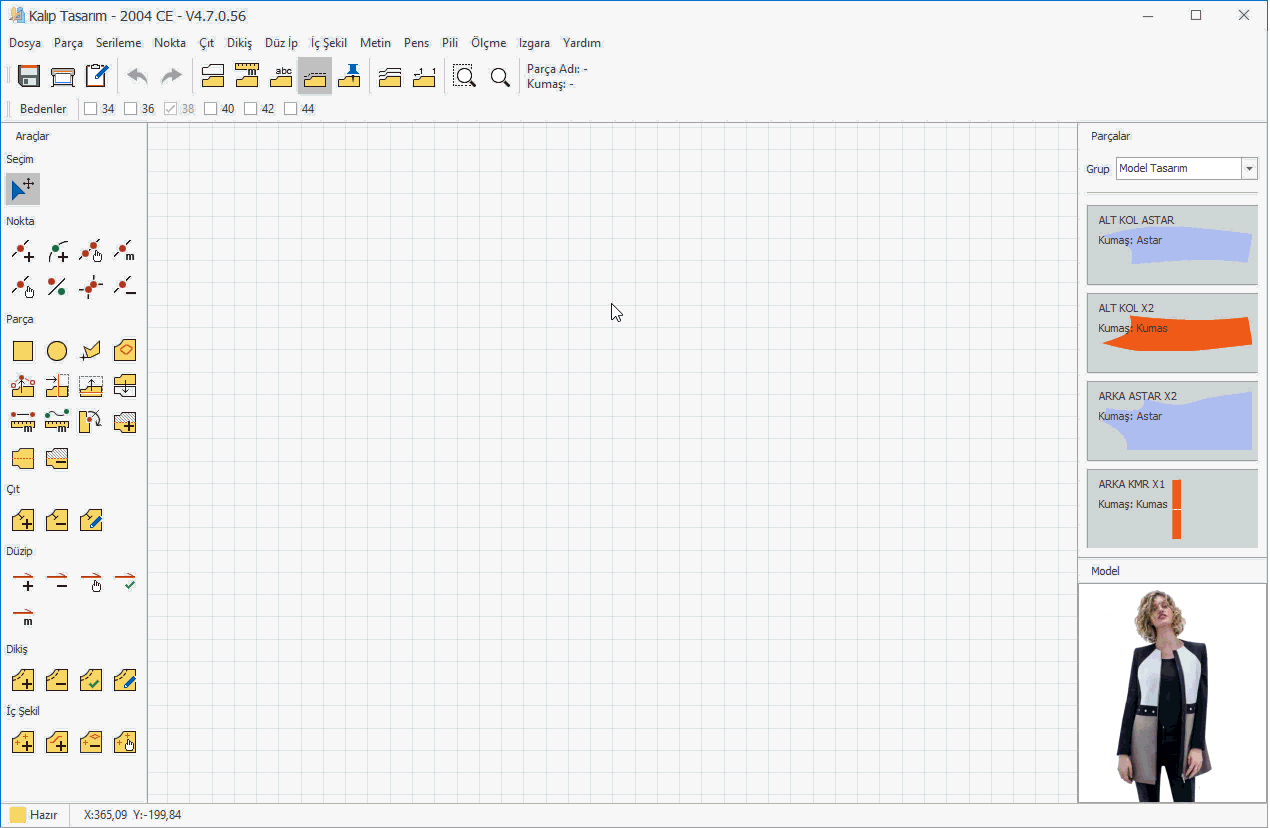This screenshot has height=828, width=1270.
Task: Click the zoom magnifier toolbar icon
Action: 500,76
